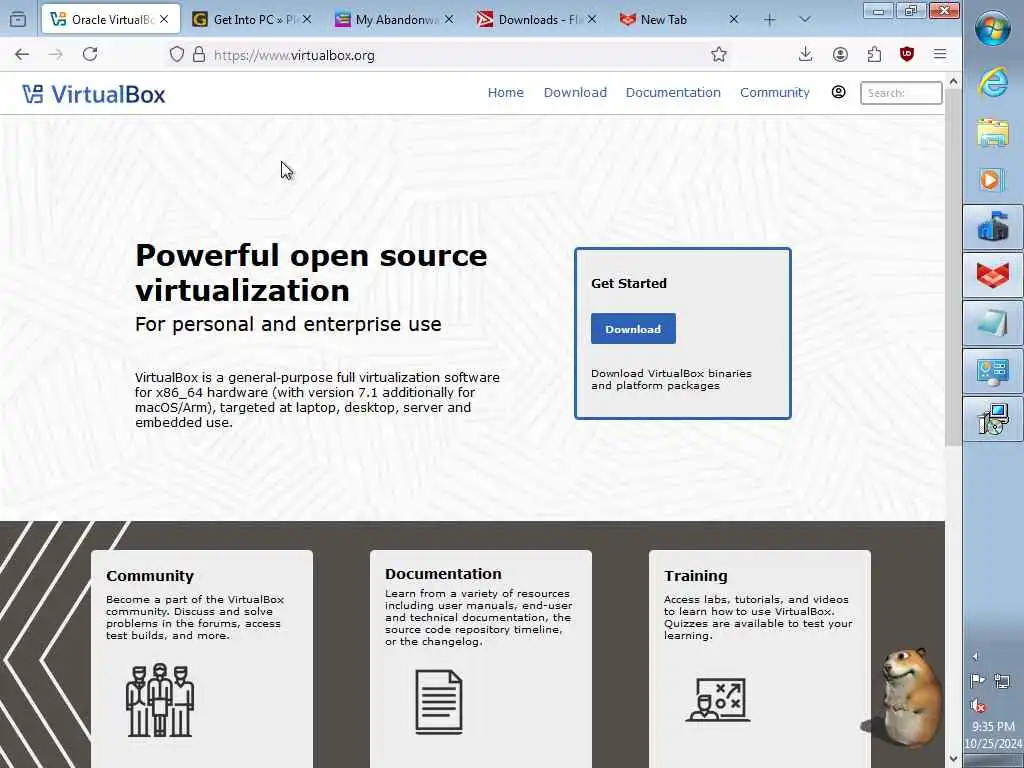Screen dimensions: 1024x768
Task: Open the Firefox View icon
Action: tap(18, 20)
